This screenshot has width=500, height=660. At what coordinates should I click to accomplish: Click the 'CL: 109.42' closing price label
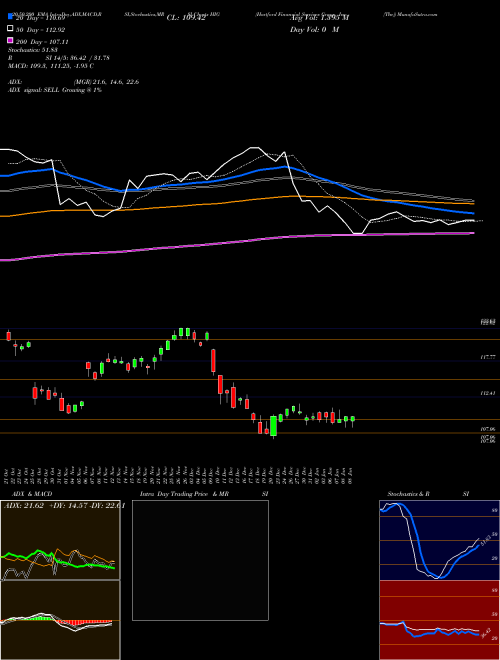(x=186, y=18)
